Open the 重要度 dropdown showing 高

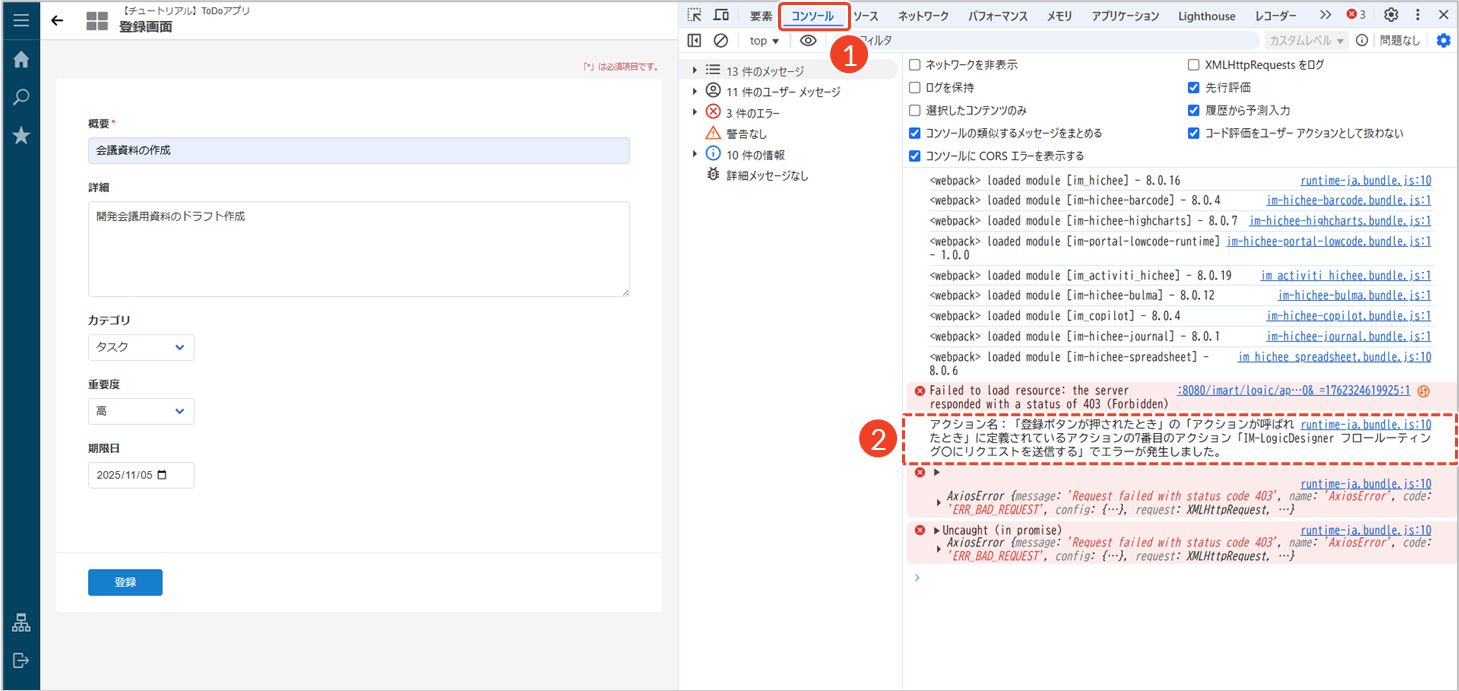point(141,411)
